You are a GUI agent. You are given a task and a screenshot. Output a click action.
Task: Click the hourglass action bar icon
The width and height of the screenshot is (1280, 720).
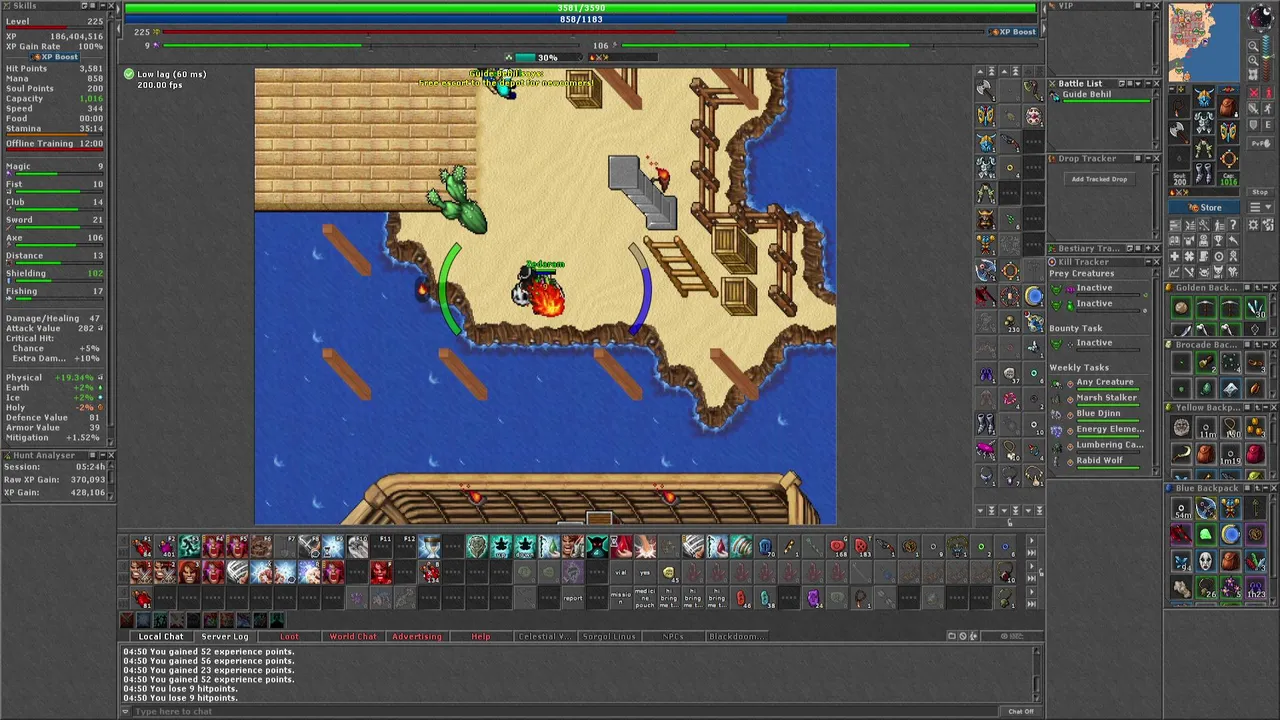pyautogui.click(x=430, y=548)
